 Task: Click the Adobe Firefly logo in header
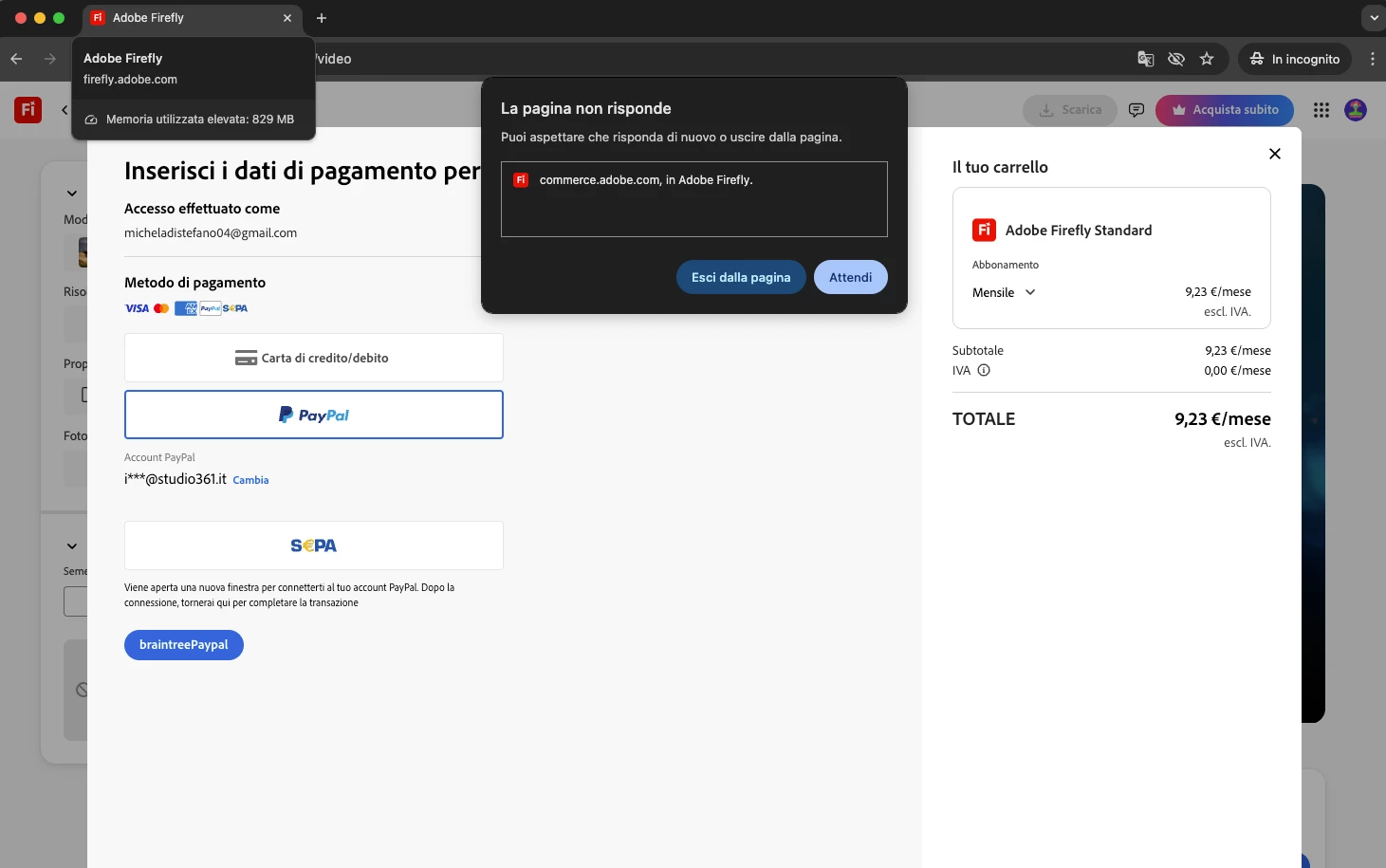28,110
